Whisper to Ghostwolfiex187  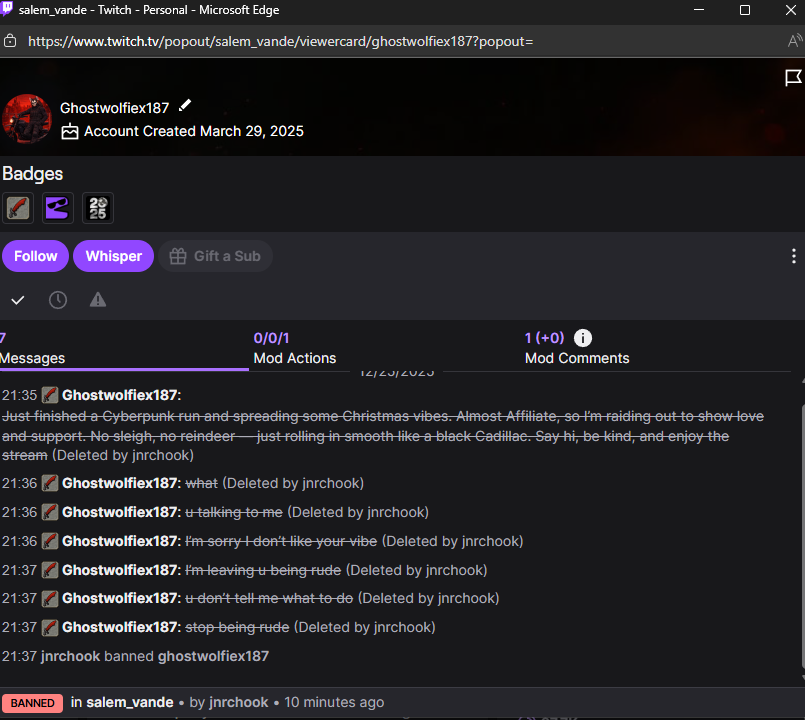click(x=113, y=256)
